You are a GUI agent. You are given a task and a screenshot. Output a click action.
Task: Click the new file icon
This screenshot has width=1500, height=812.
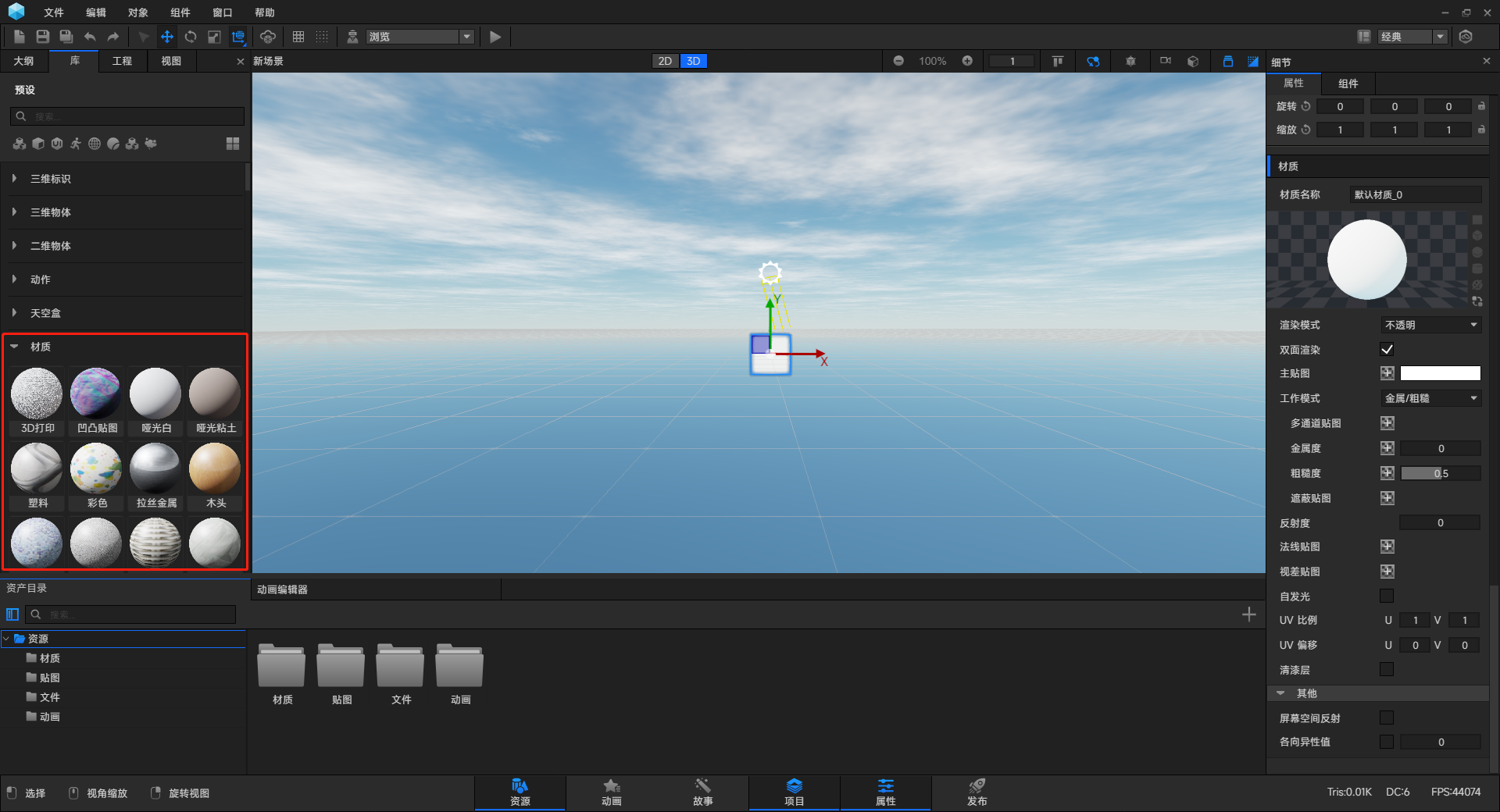pos(20,37)
